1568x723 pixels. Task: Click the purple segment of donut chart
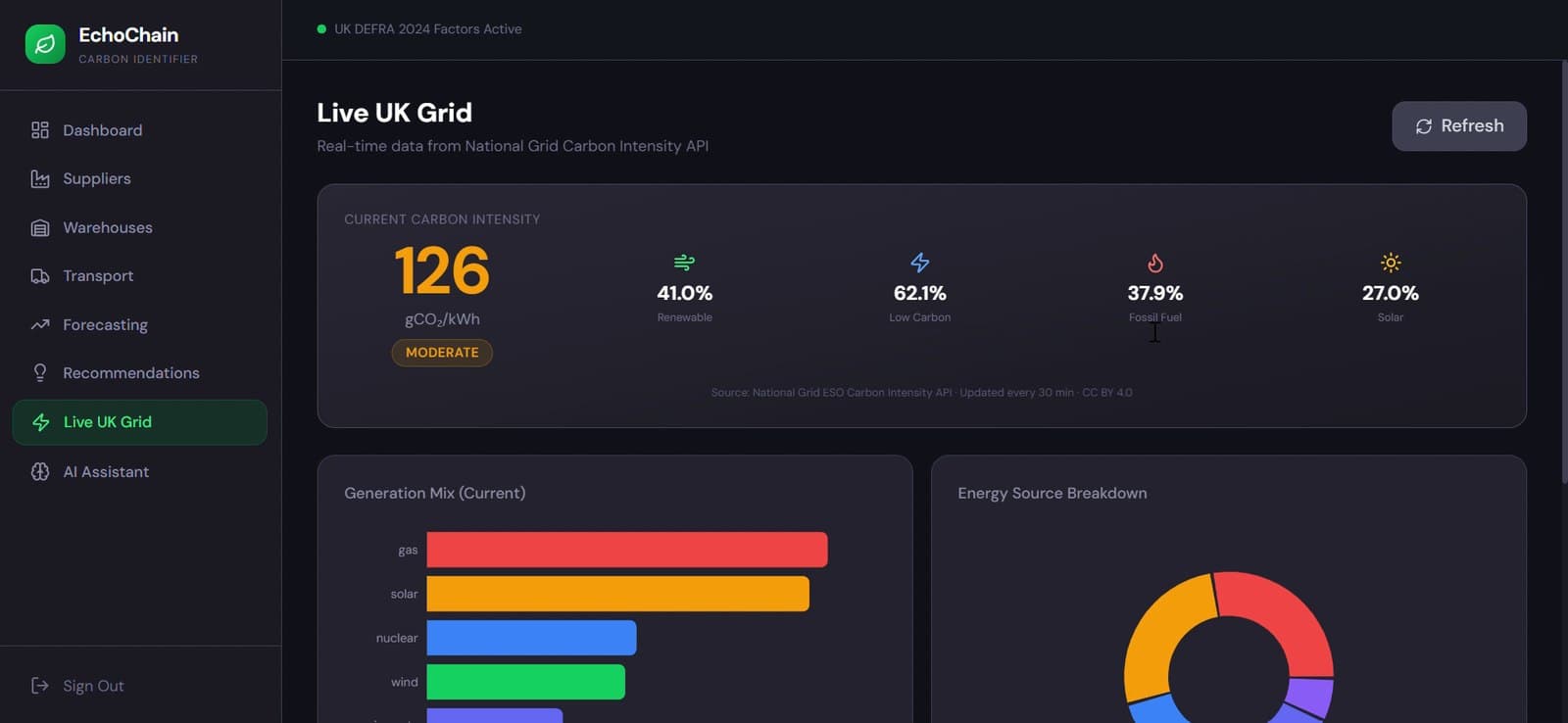(1310, 697)
